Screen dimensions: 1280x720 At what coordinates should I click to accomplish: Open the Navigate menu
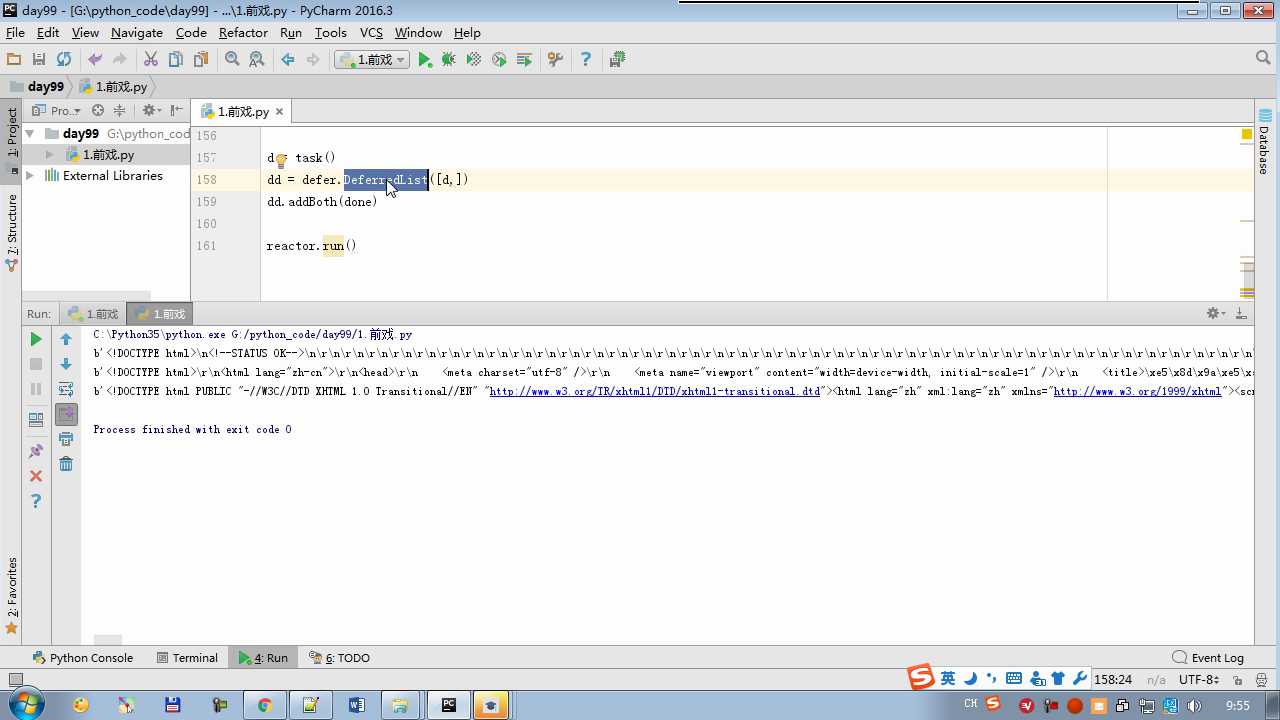(x=137, y=33)
